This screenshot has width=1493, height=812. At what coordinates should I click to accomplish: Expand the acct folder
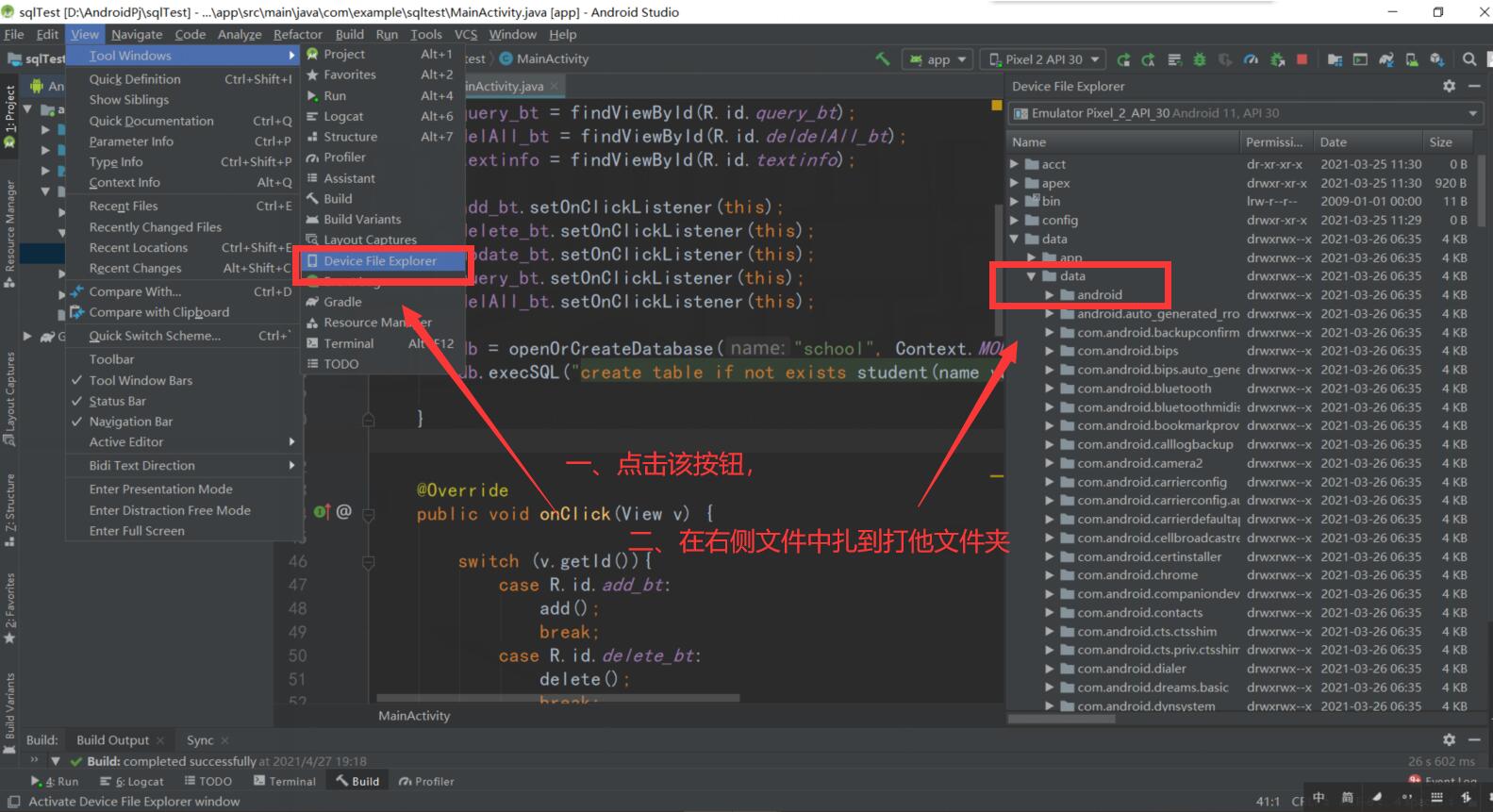point(1015,164)
